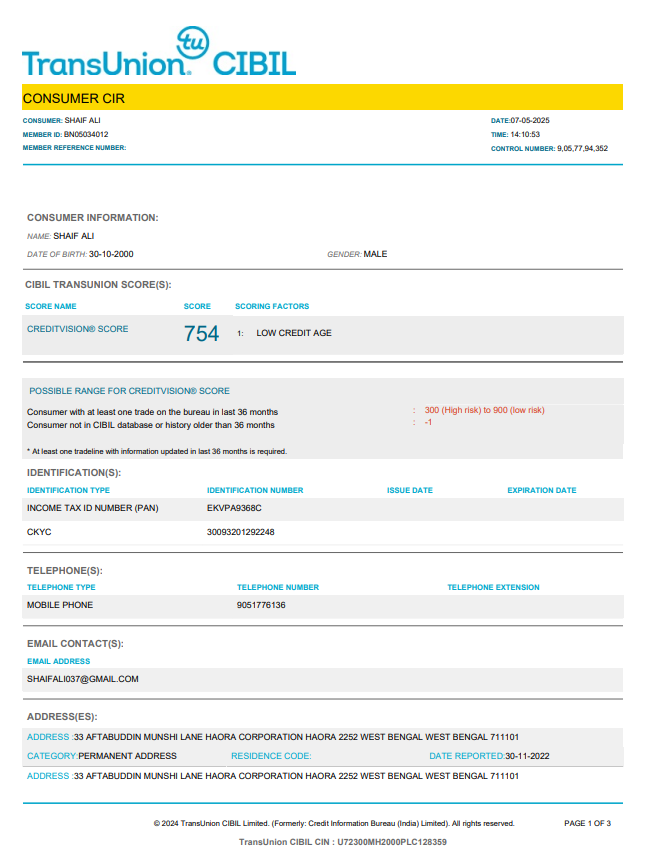
Task: Select the date 07-05-2025
Action: pyautogui.click(x=530, y=121)
